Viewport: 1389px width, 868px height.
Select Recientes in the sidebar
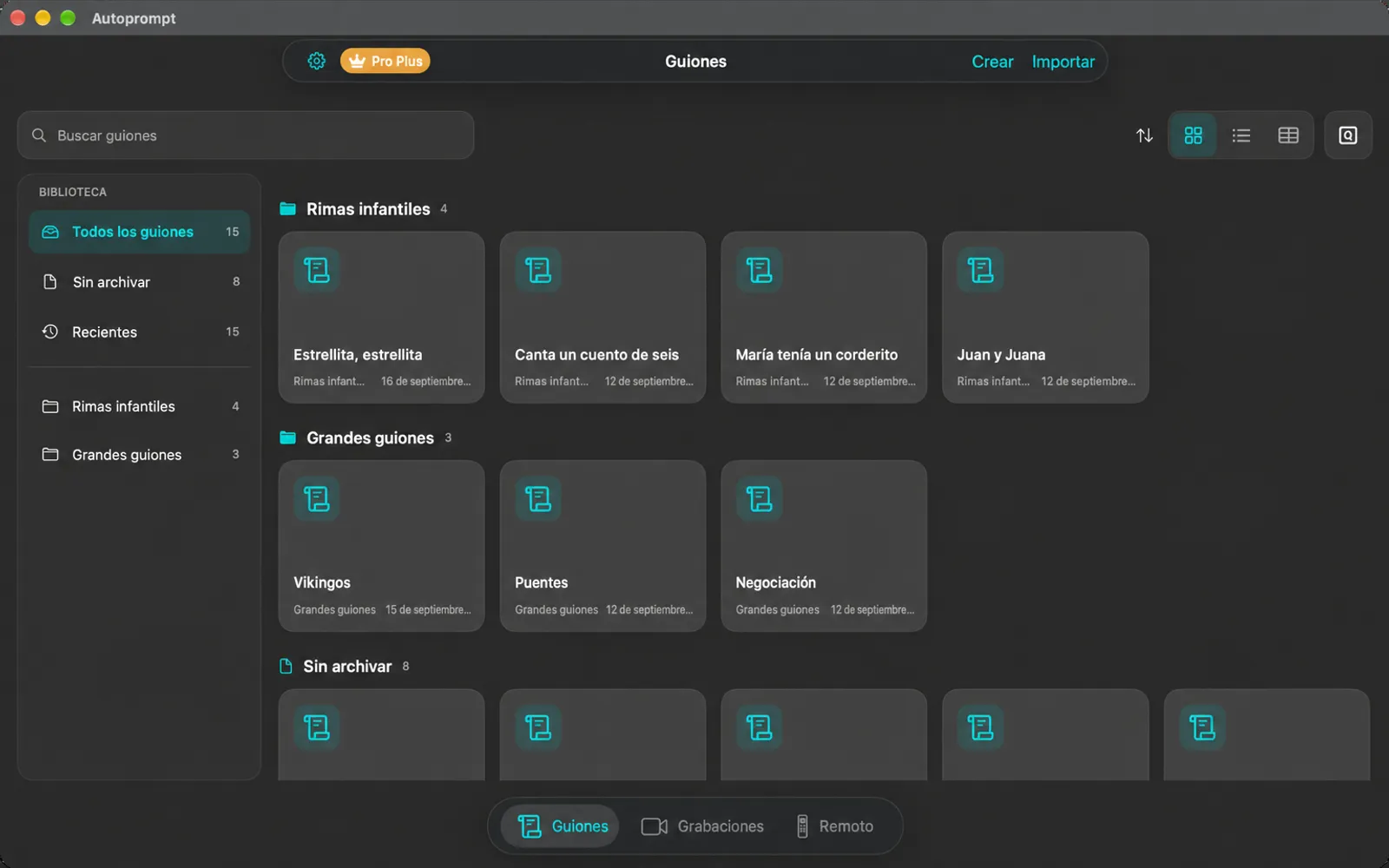(140, 332)
